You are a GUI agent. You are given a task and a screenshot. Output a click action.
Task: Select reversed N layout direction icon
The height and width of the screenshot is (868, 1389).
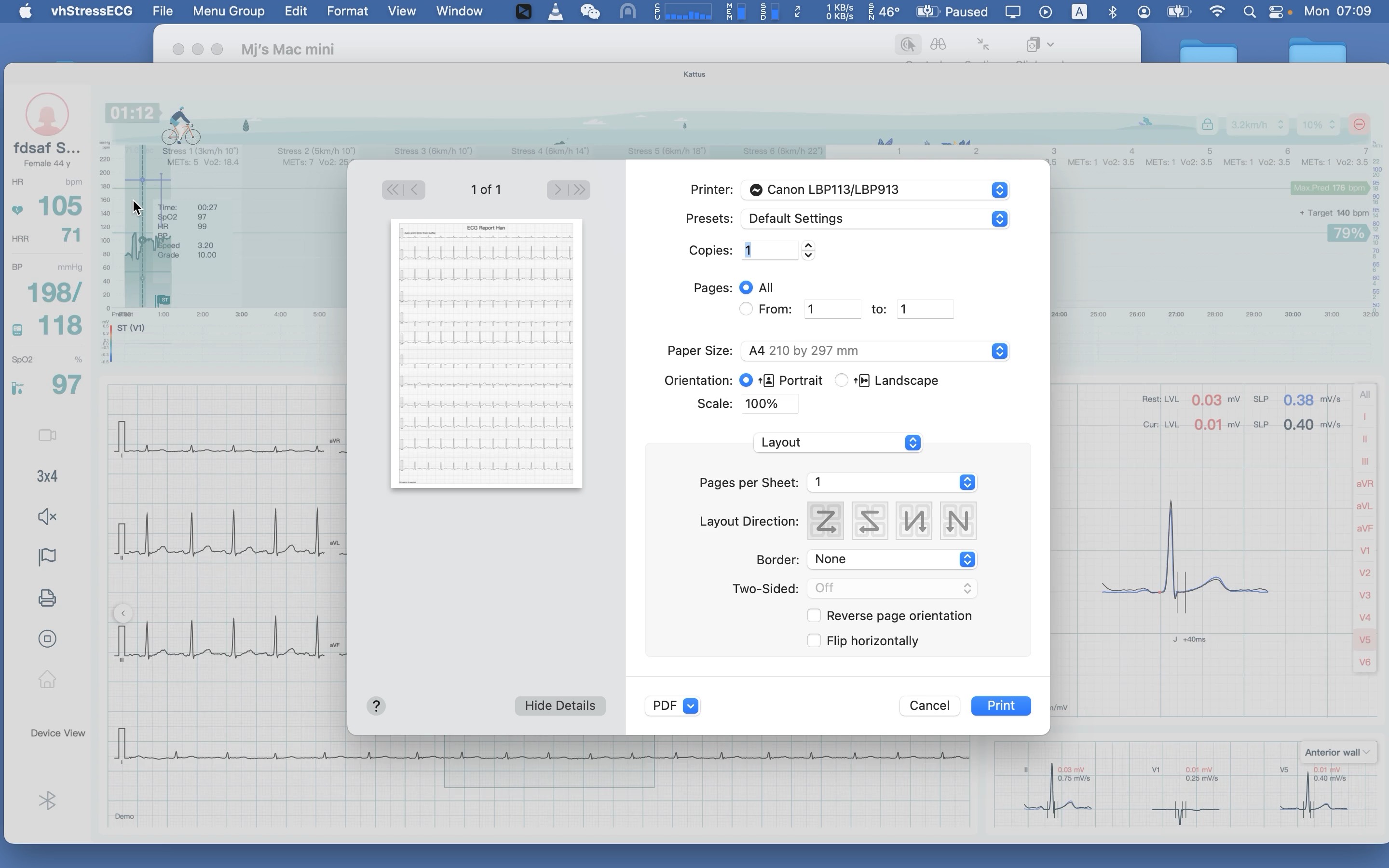coord(914,521)
